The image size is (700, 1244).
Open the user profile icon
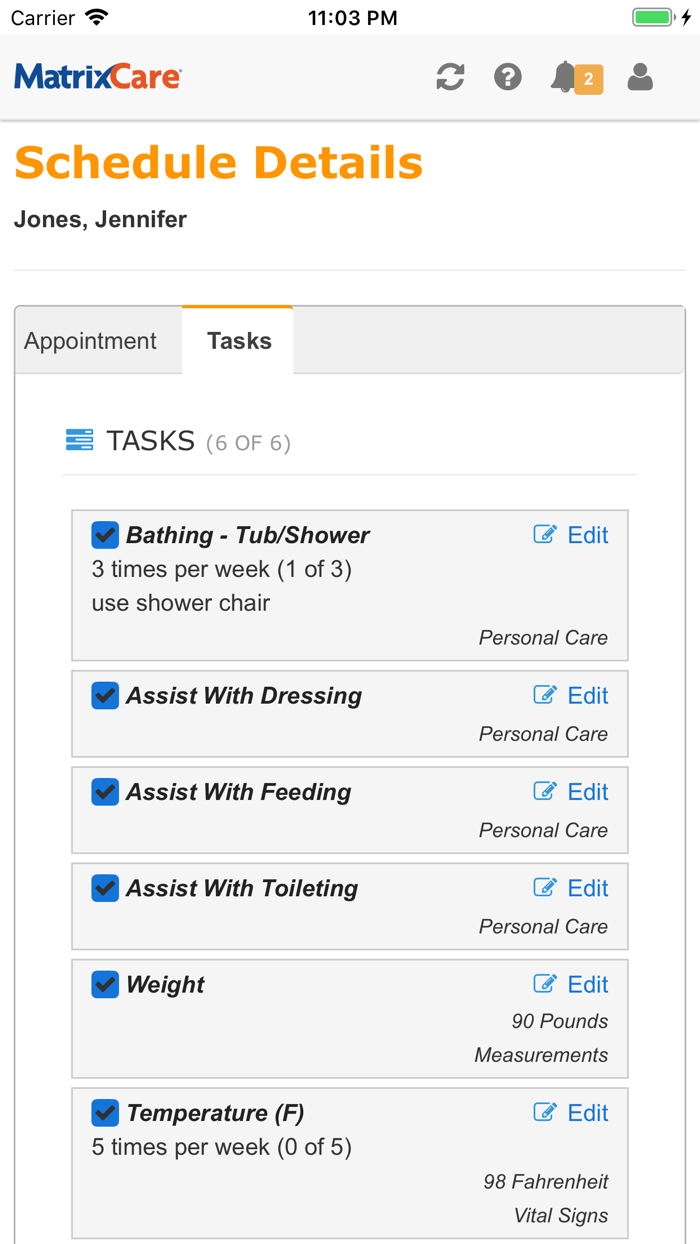(x=640, y=77)
